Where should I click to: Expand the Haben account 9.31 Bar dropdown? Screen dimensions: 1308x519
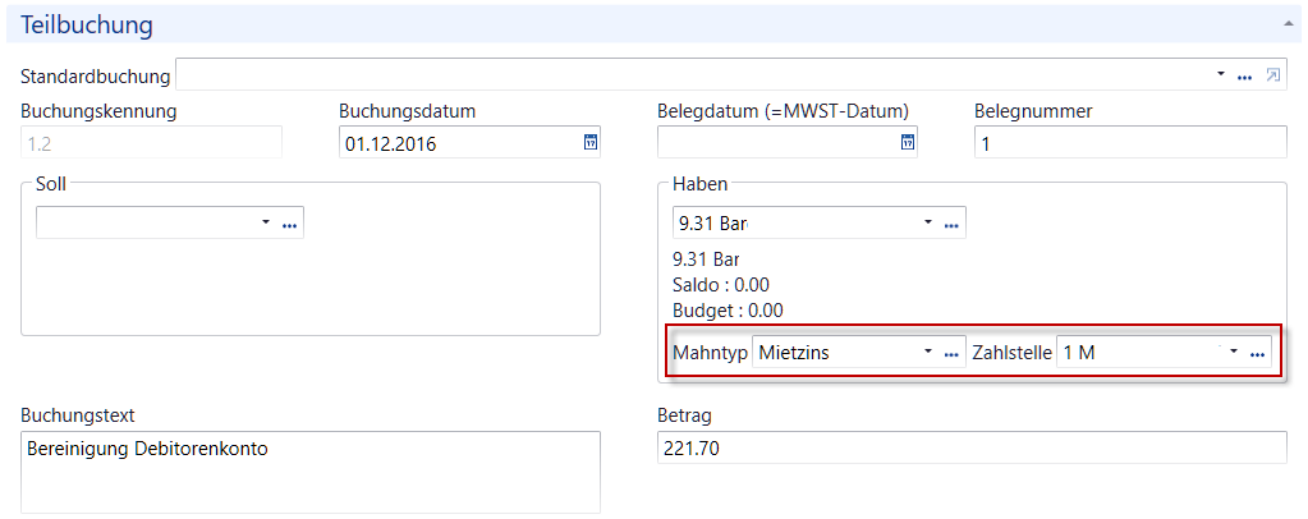928,223
